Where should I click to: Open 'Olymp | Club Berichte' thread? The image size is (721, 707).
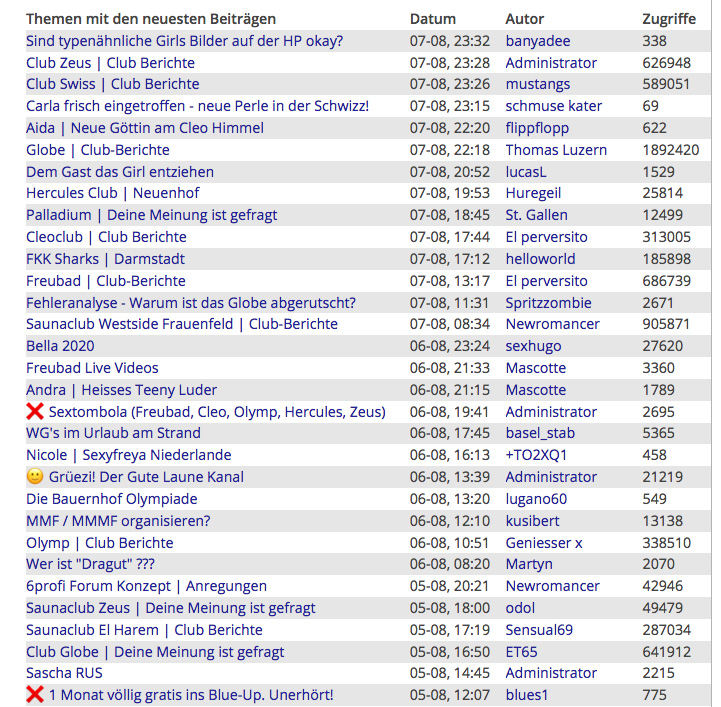pos(99,543)
